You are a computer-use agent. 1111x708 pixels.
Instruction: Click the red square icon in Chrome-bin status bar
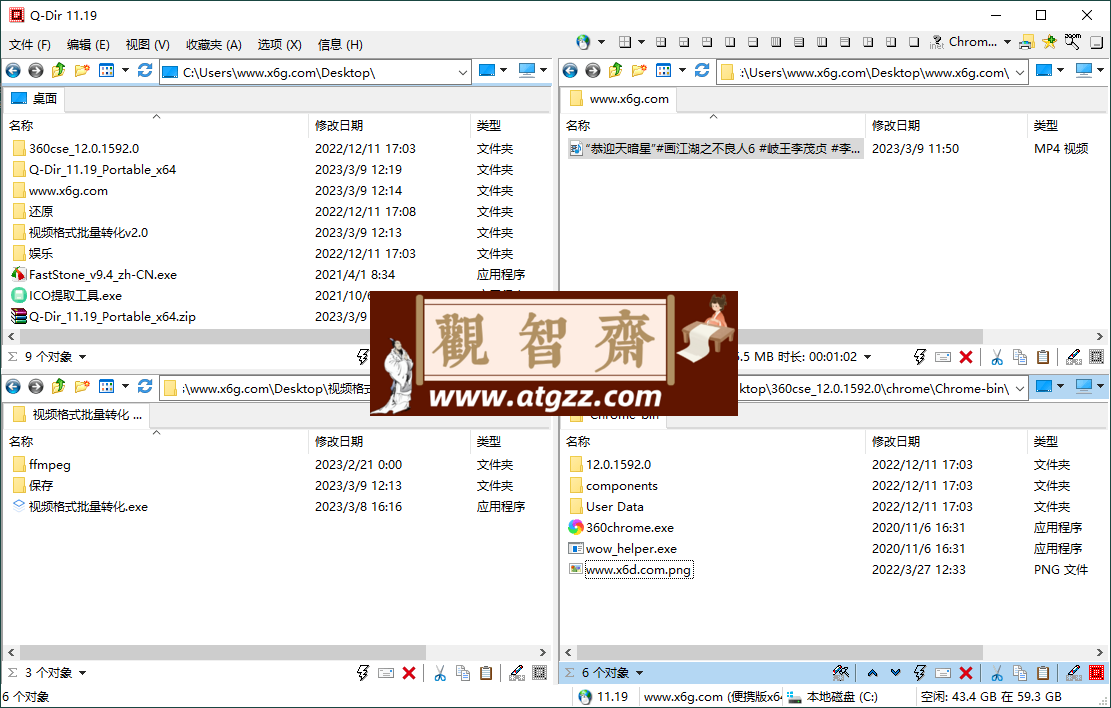[1096, 673]
